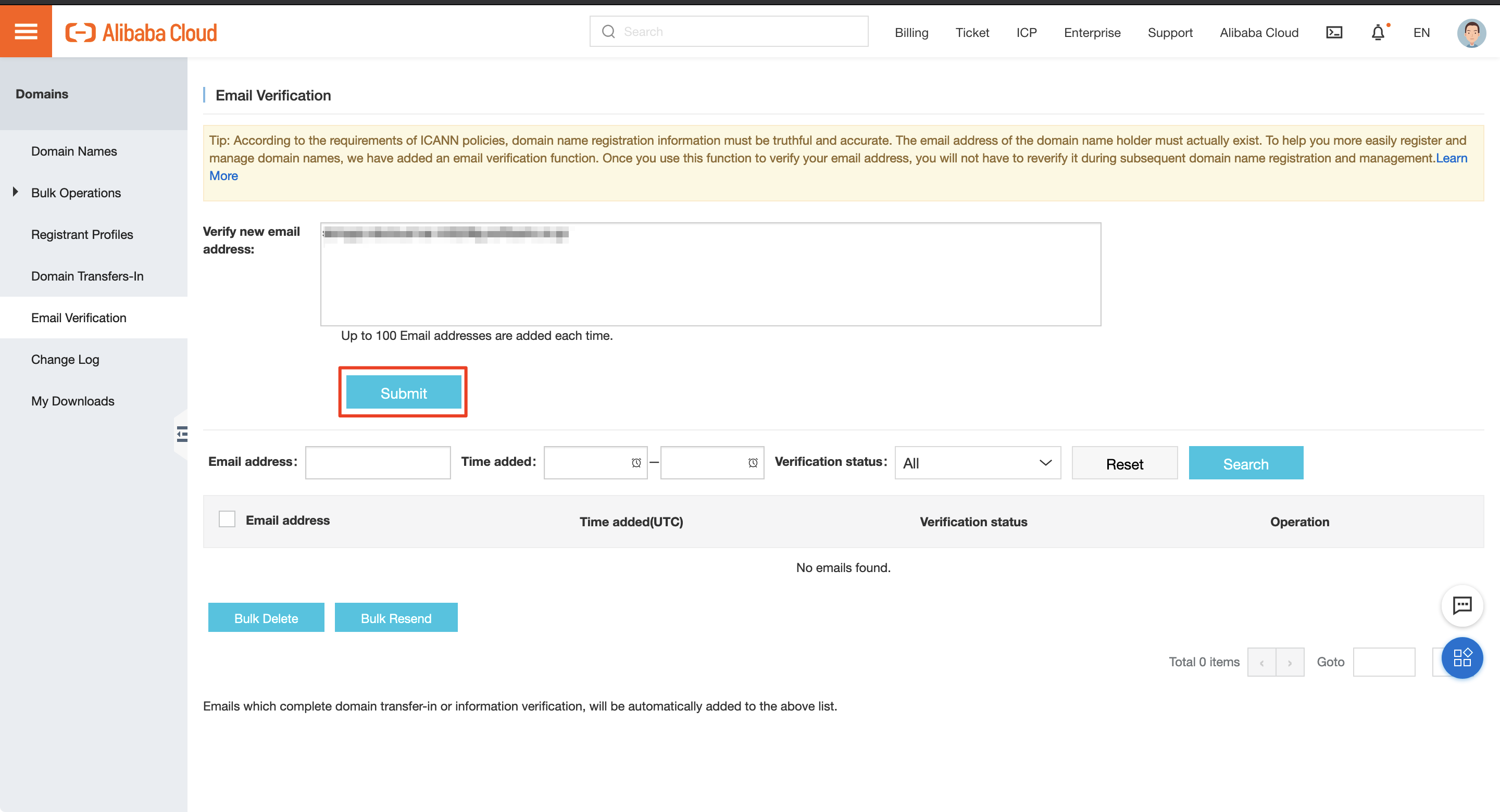This screenshot has height=812, width=1500.
Task: Follow the Learn More link
Action: pos(223,176)
